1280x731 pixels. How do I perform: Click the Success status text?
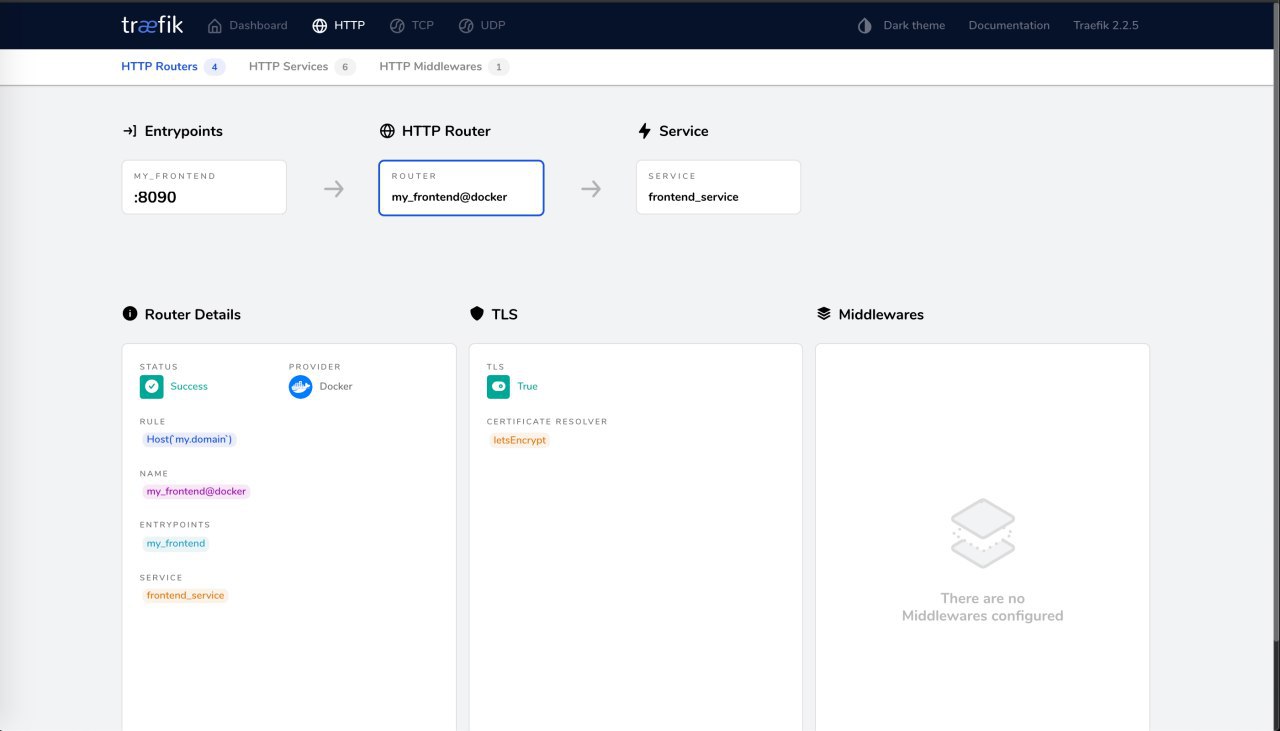click(x=189, y=386)
